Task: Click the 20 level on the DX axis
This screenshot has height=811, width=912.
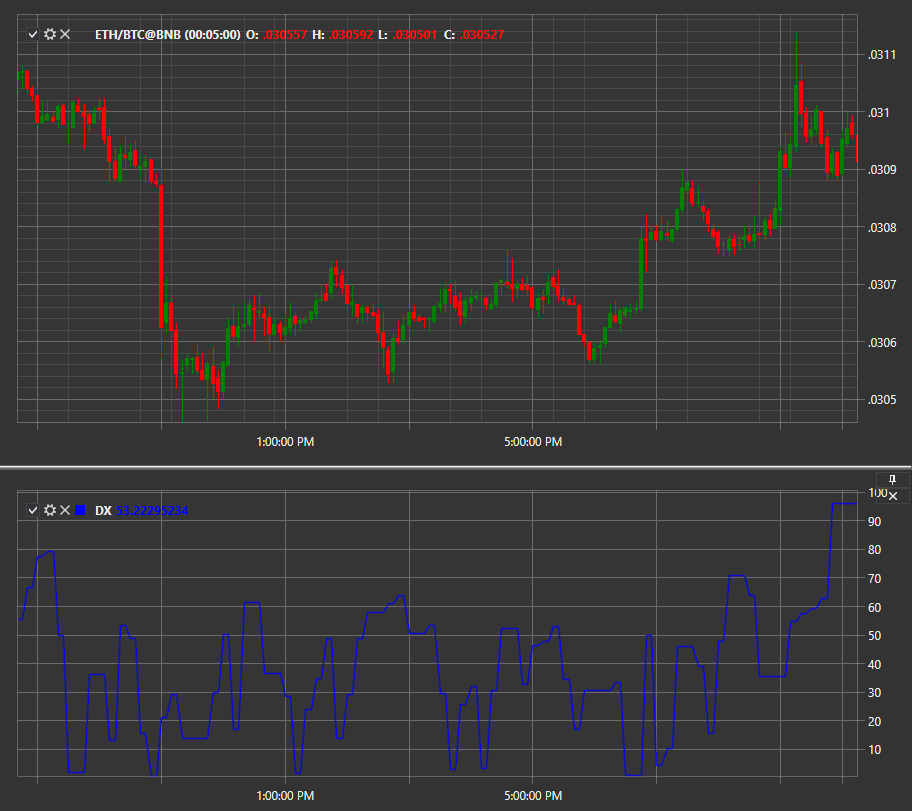Action: click(x=874, y=721)
